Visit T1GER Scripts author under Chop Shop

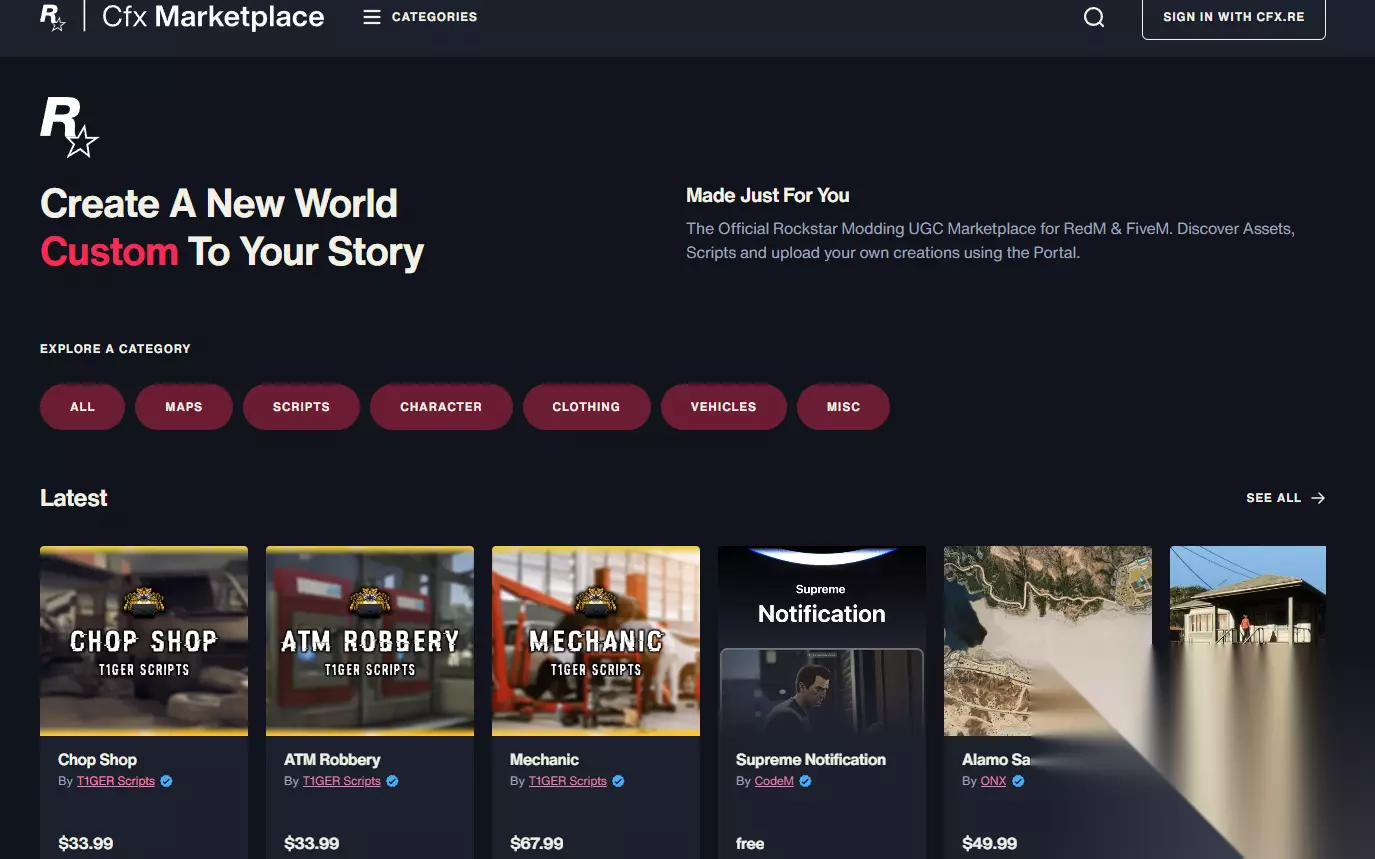point(116,781)
